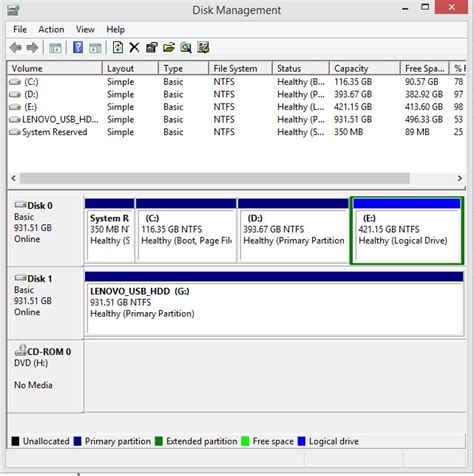The height and width of the screenshot is (476, 474).
Task: Click the disk settings toolbar icon
Action: [203, 47]
